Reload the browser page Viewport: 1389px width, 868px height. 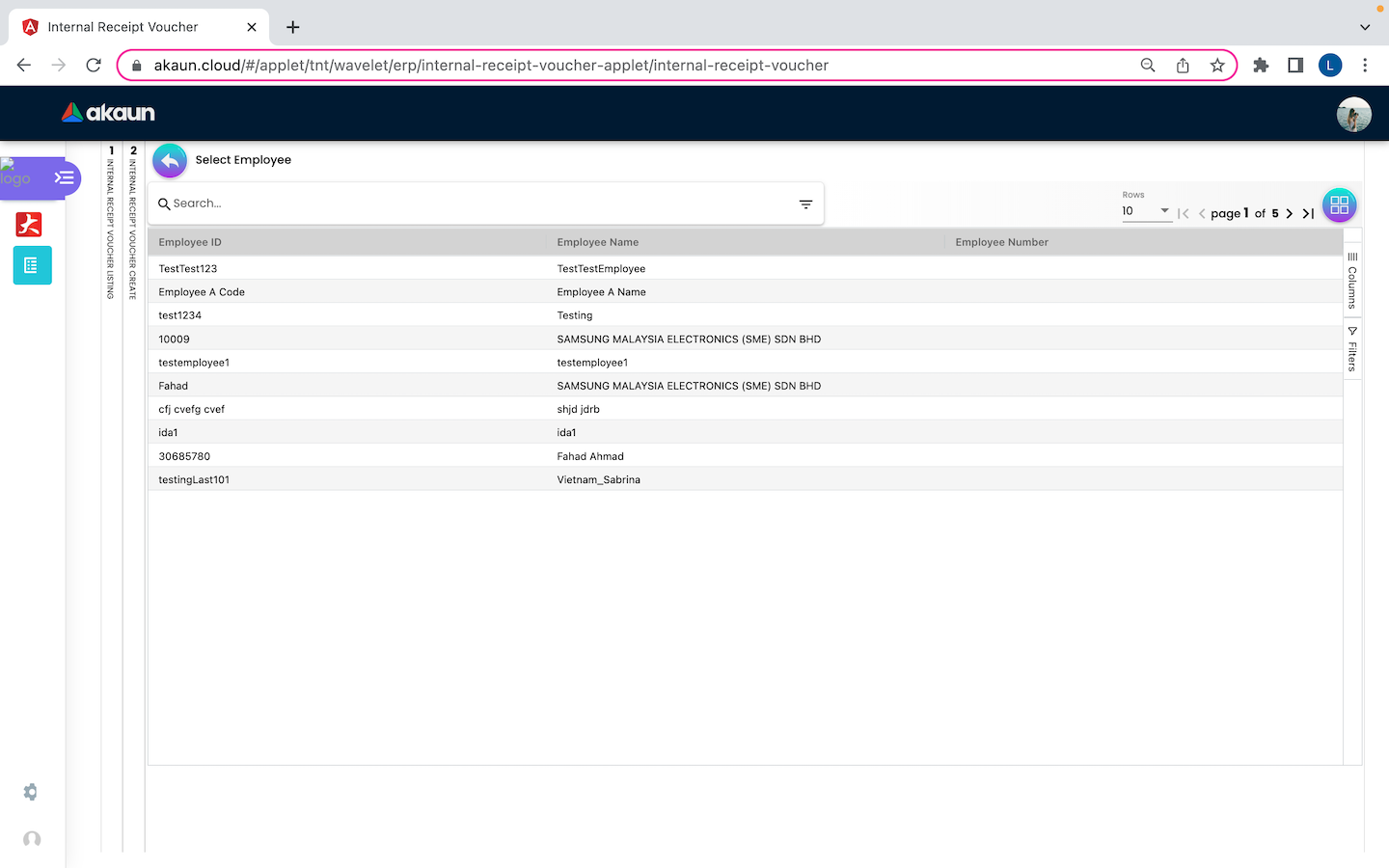click(94, 66)
